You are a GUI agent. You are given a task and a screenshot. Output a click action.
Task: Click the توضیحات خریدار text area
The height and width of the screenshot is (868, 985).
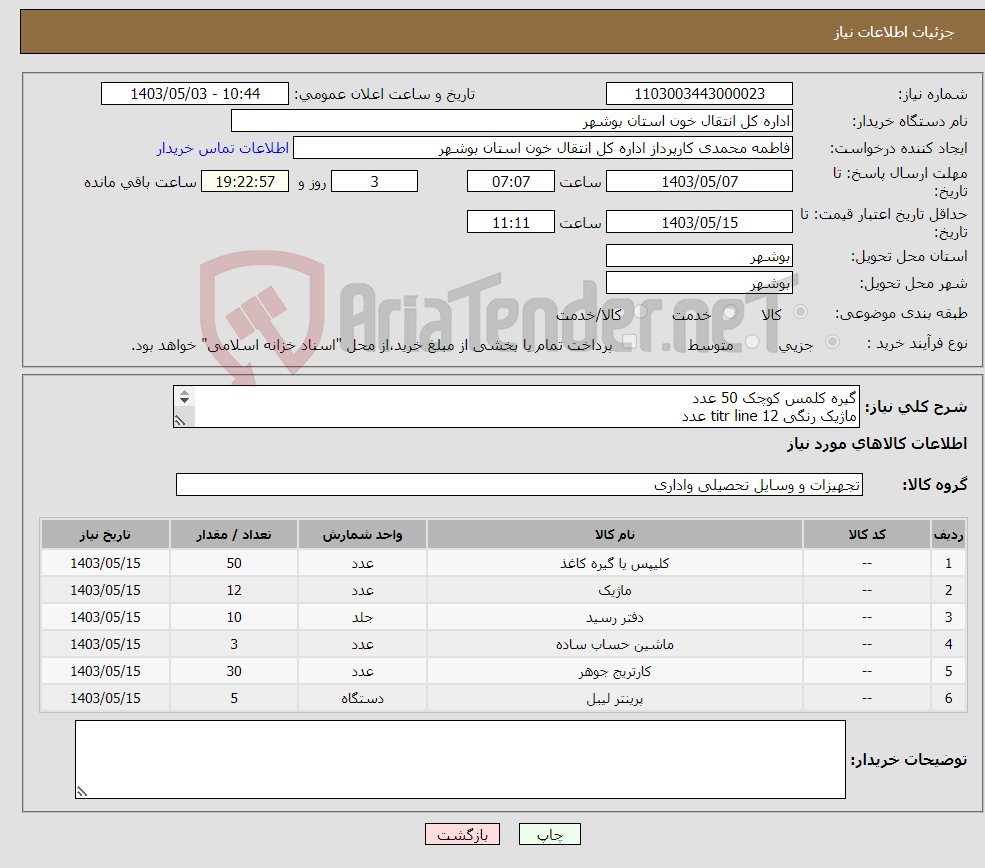pos(460,759)
